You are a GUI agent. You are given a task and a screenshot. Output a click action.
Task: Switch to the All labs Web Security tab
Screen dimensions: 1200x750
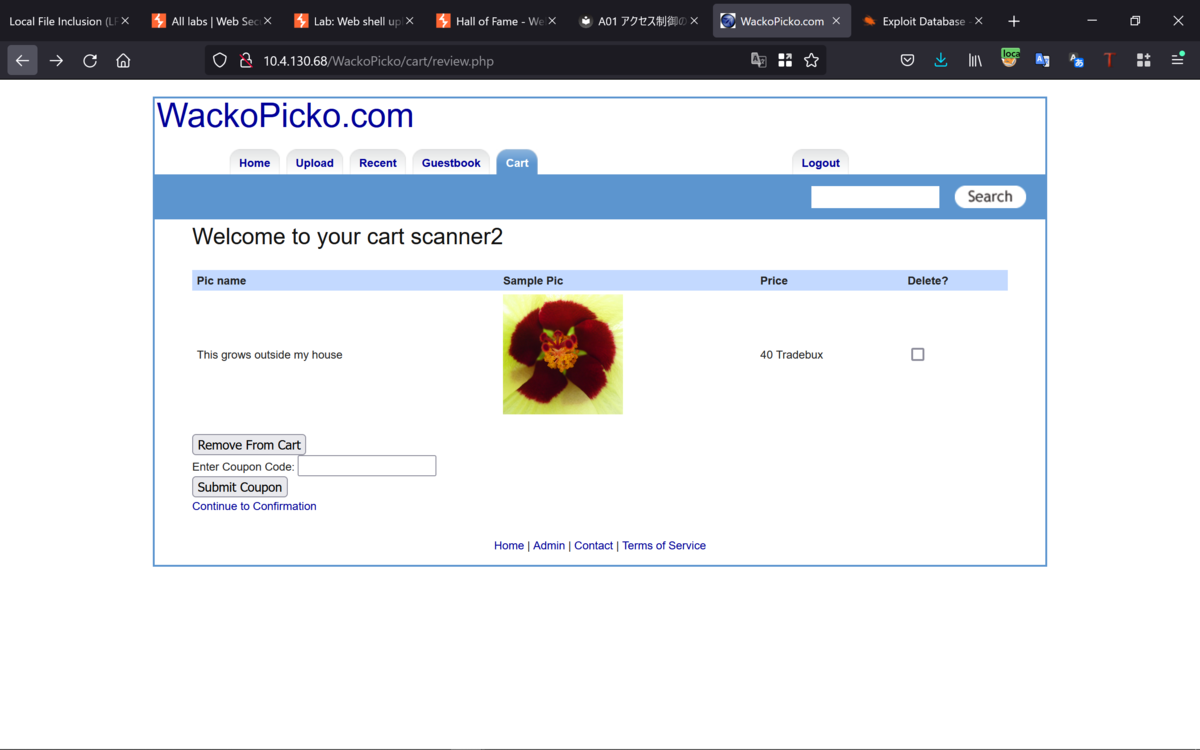tap(204, 21)
